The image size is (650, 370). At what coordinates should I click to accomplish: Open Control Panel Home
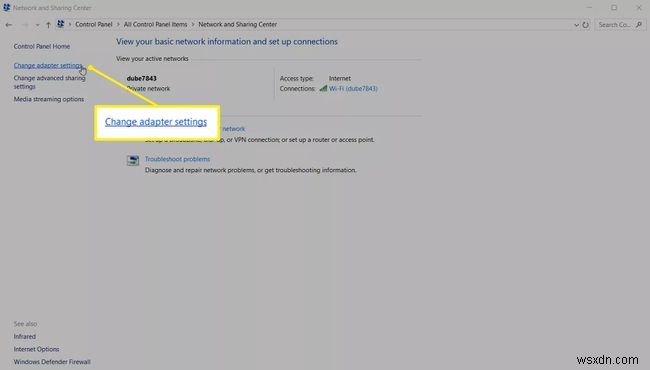click(42, 46)
